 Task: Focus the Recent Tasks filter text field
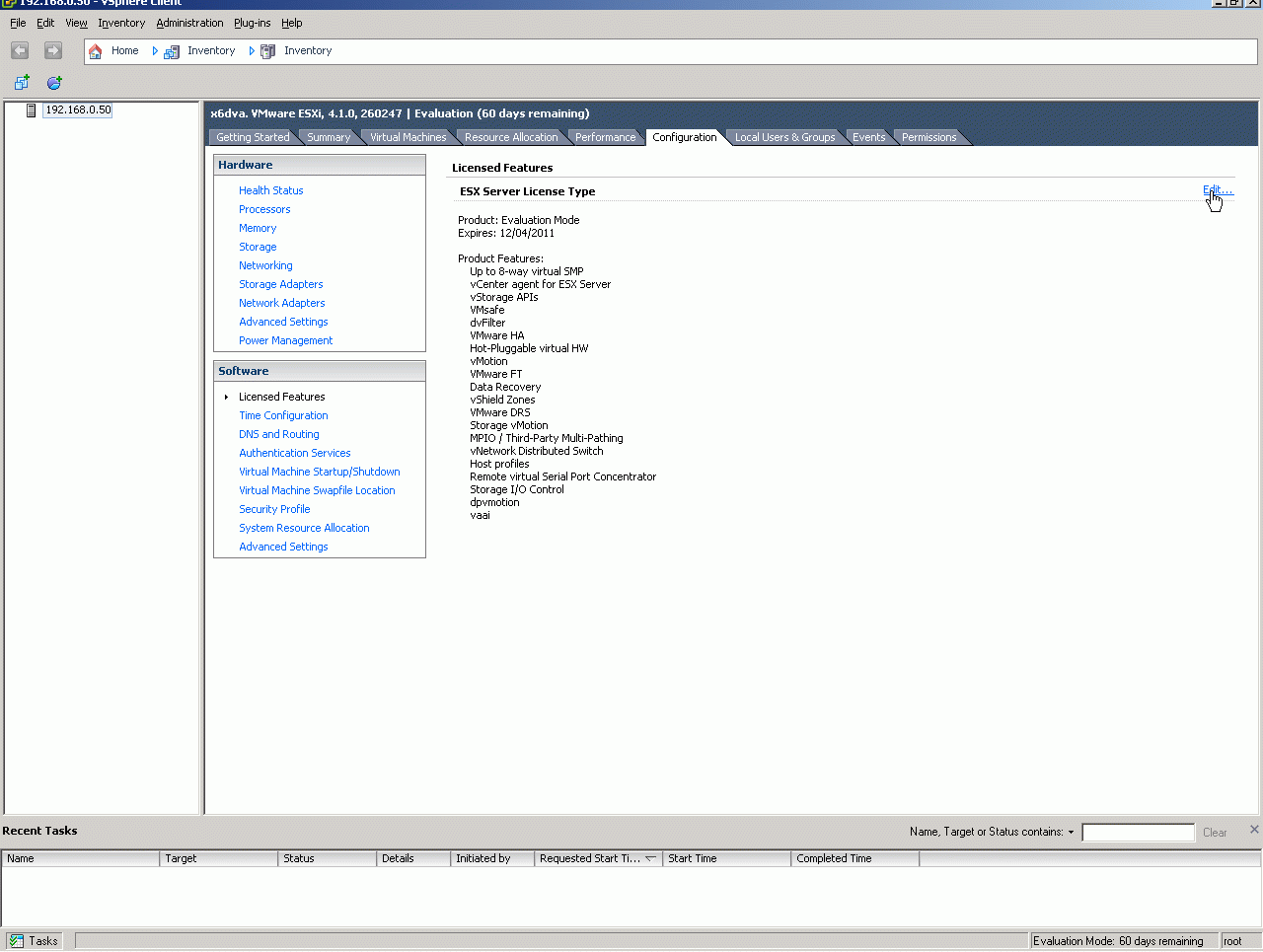pos(1138,833)
